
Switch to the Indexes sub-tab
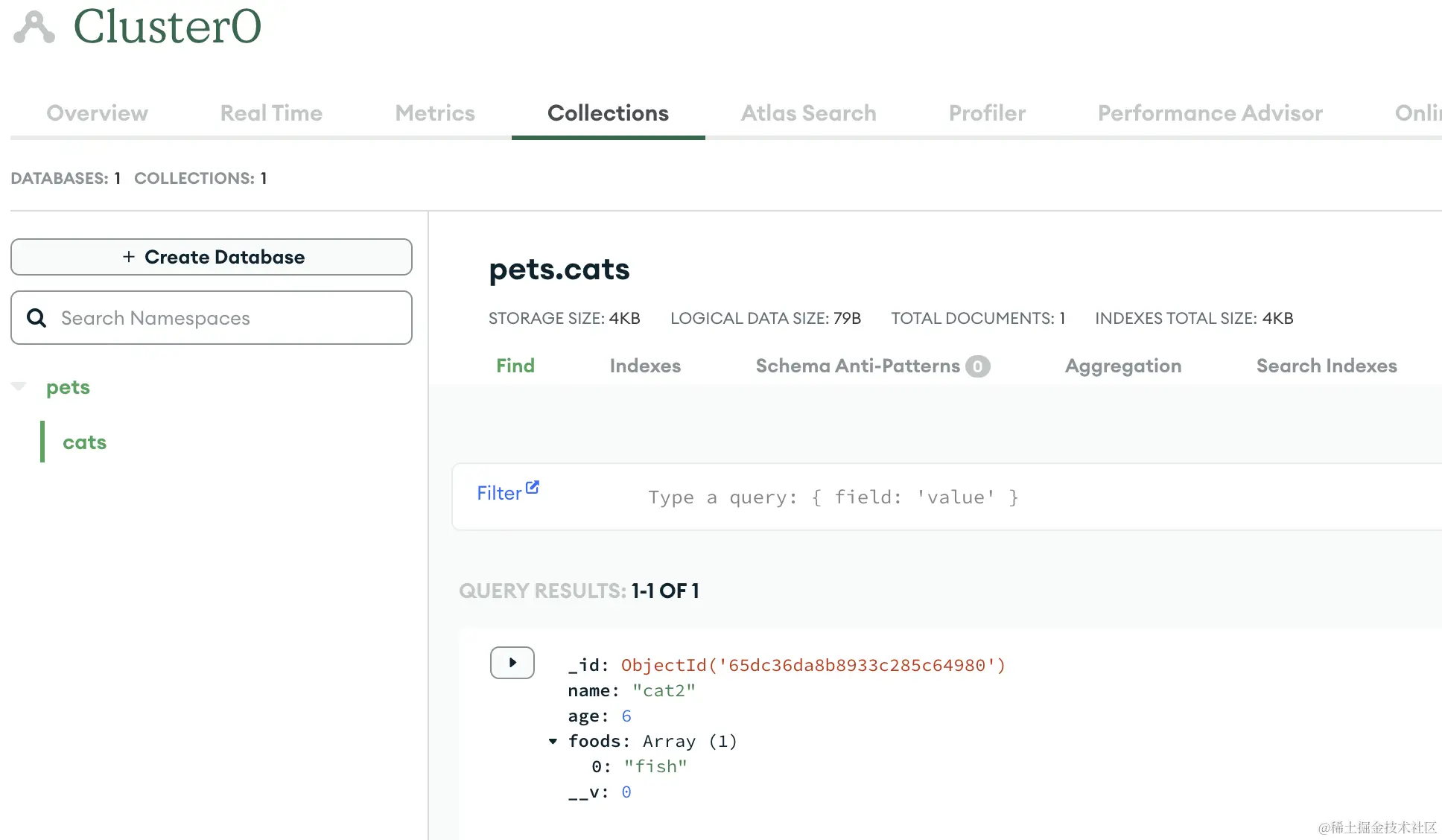645,366
